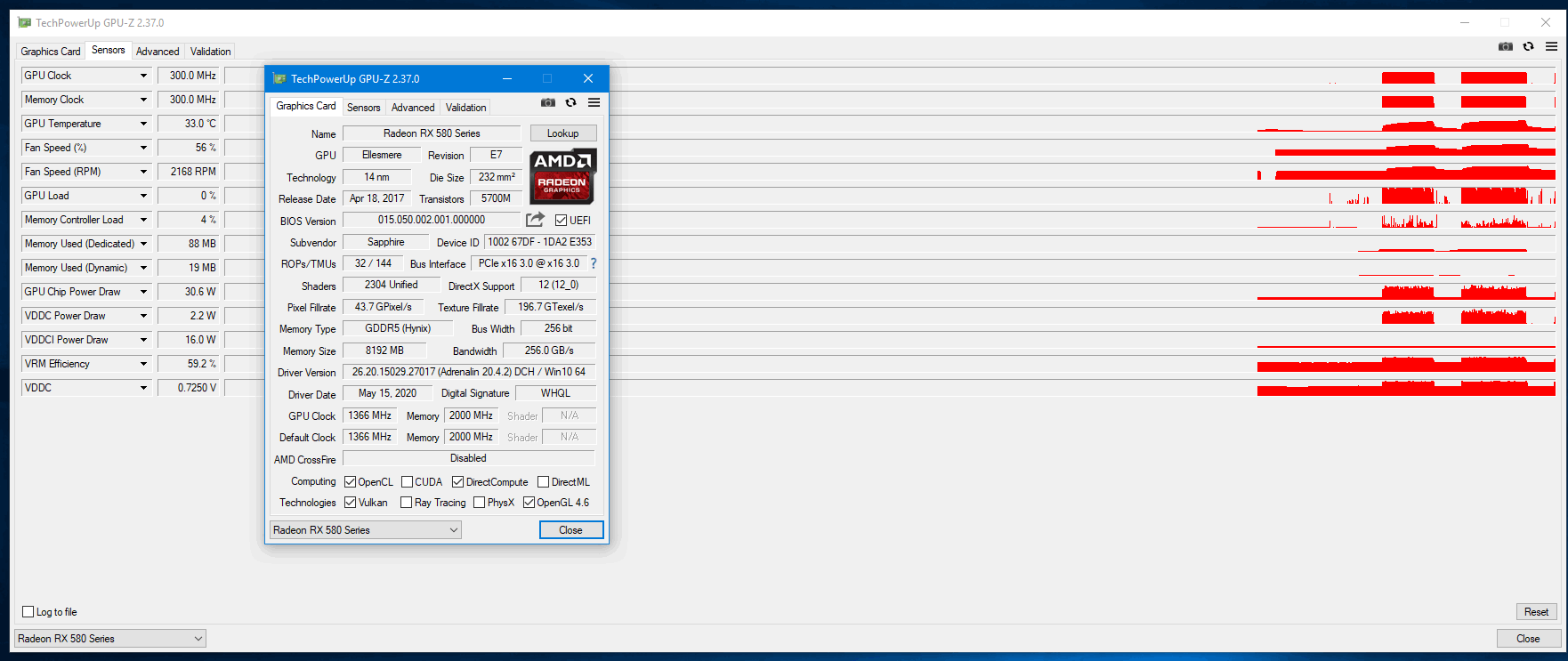
Task: Open the hamburger menu in front GPU-Z window
Action: click(x=594, y=103)
